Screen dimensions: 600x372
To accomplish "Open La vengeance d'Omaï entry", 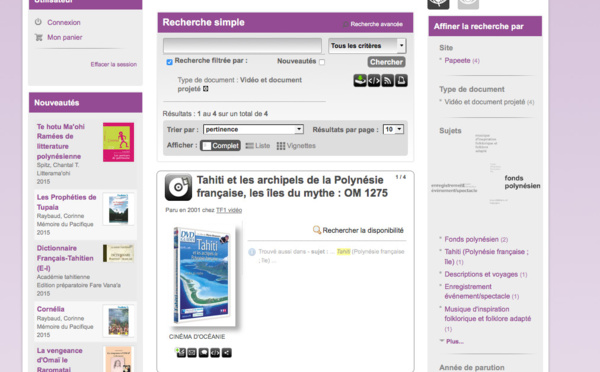I will pyautogui.click(x=59, y=360).
